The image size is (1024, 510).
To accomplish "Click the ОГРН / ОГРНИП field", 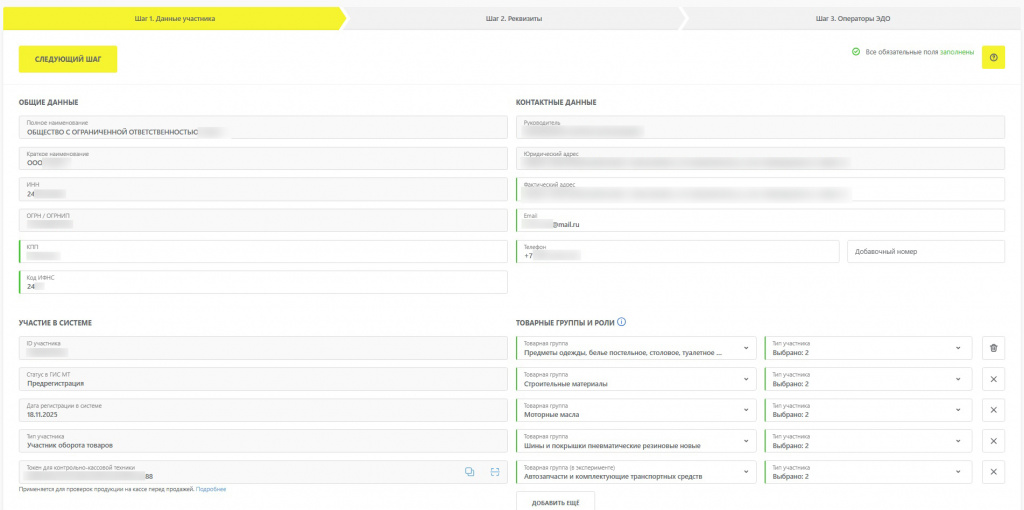I will click(x=263, y=220).
